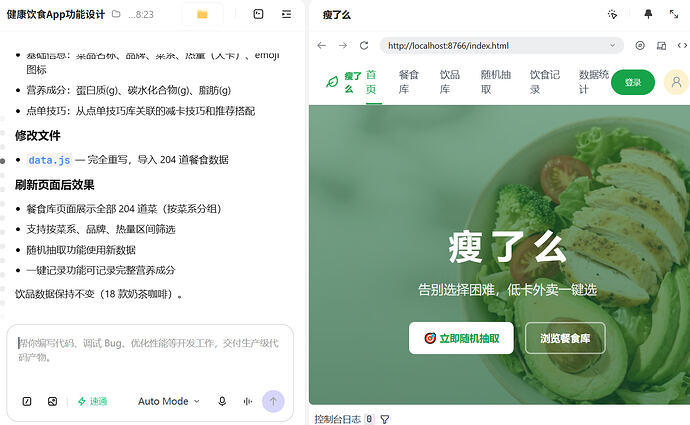Viewport: 690px width, 425px height.
Task: Open the 饮食记录 nav tab
Action: (x=544, y=82)
